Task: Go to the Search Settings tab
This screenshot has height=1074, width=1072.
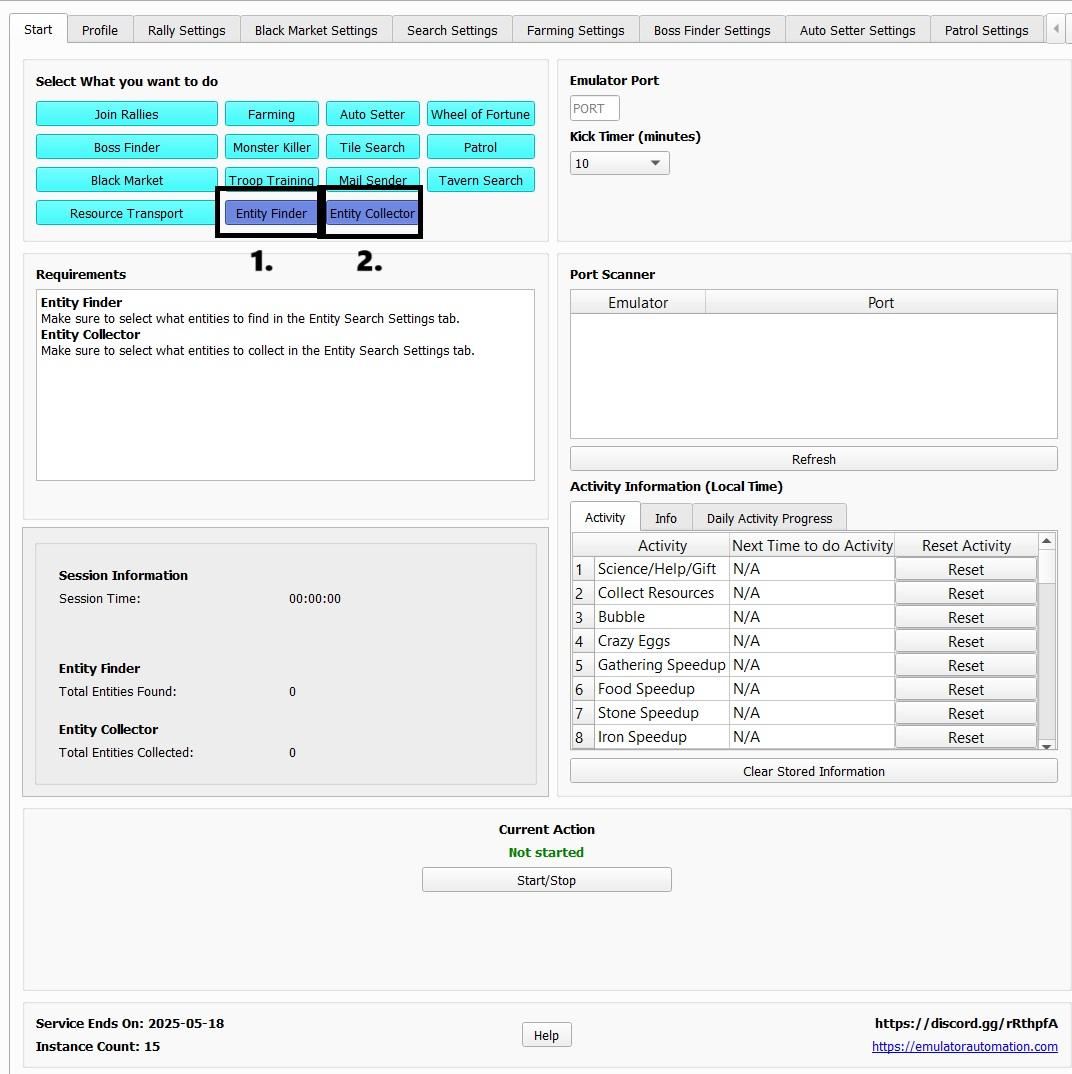Action: [x=452, y=30]
